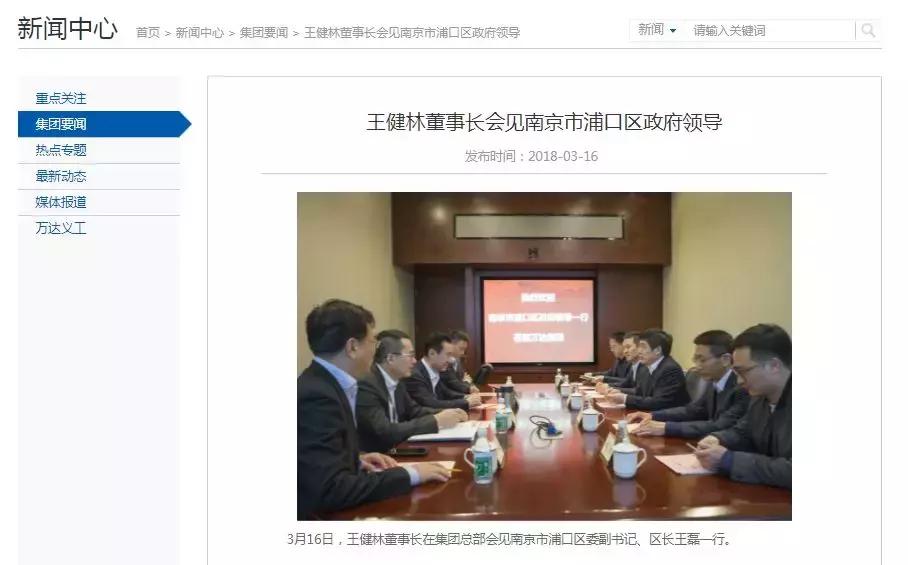
Task: Click the blue arrow tip of the active 集团要闻 tab
Action: [185, 124]
